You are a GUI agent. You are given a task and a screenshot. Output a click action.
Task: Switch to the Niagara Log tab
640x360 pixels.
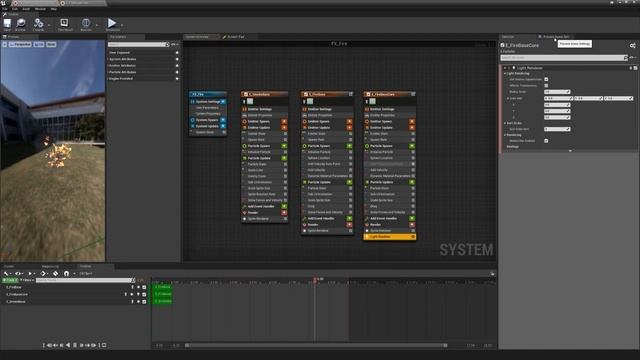[x=51, y=267]
